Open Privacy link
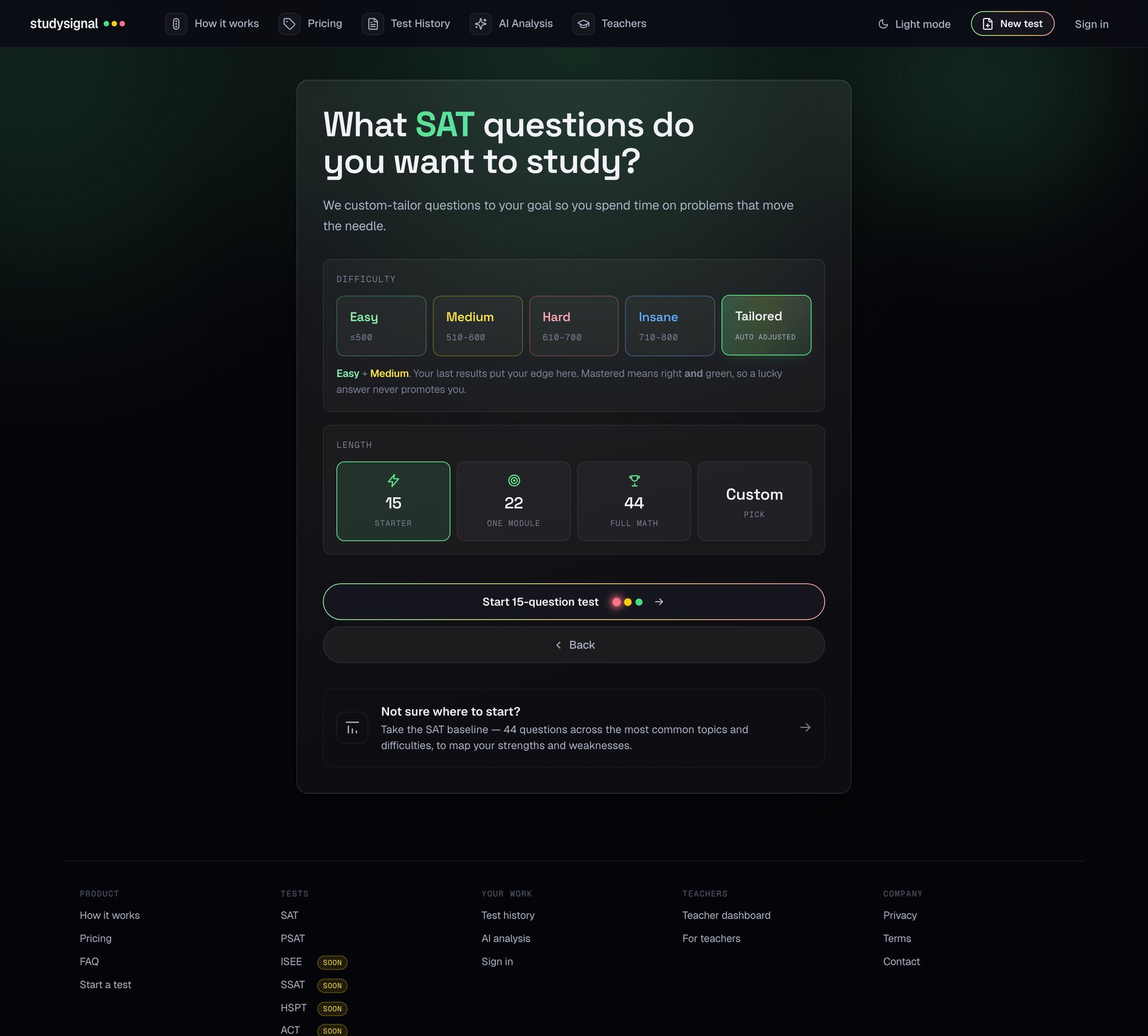 pos(900,916)
